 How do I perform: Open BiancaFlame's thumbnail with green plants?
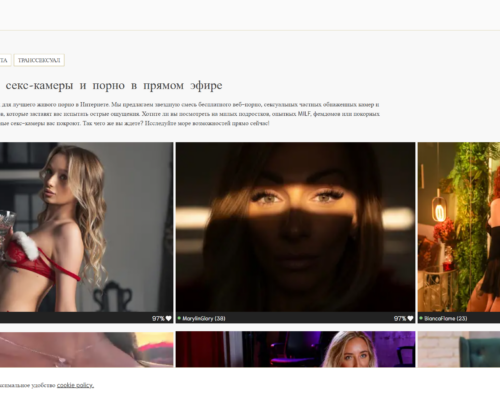click(x=459, y=227)
